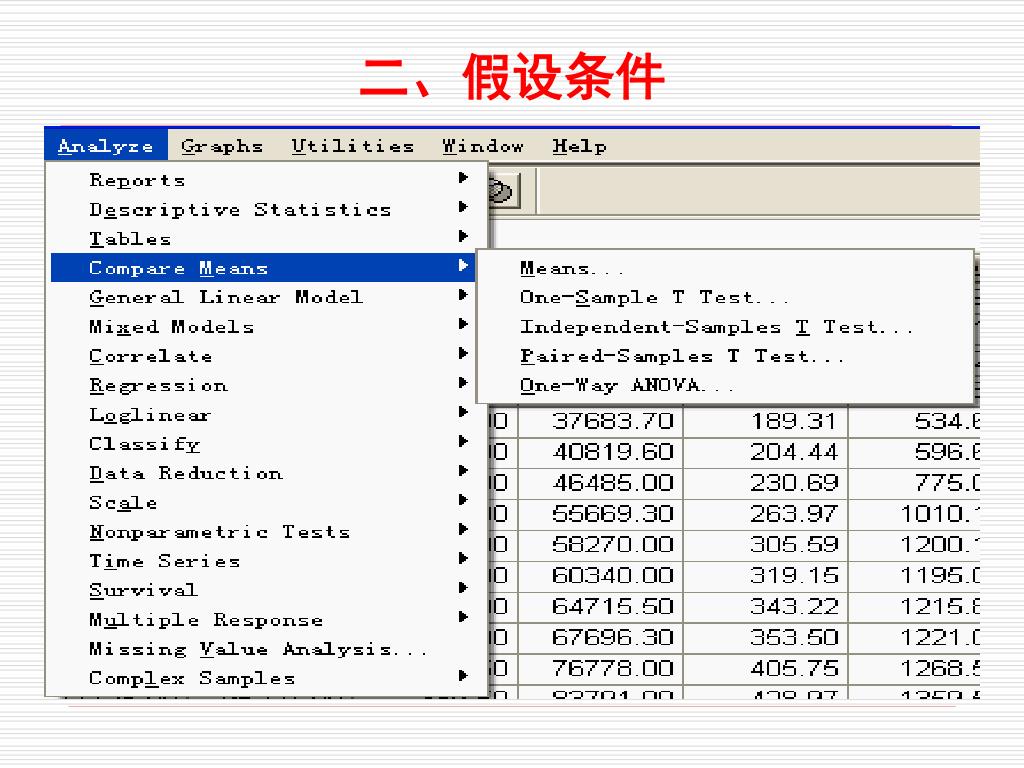
Task: Expand arrow beside Classify
Action: tap(463, 441)
